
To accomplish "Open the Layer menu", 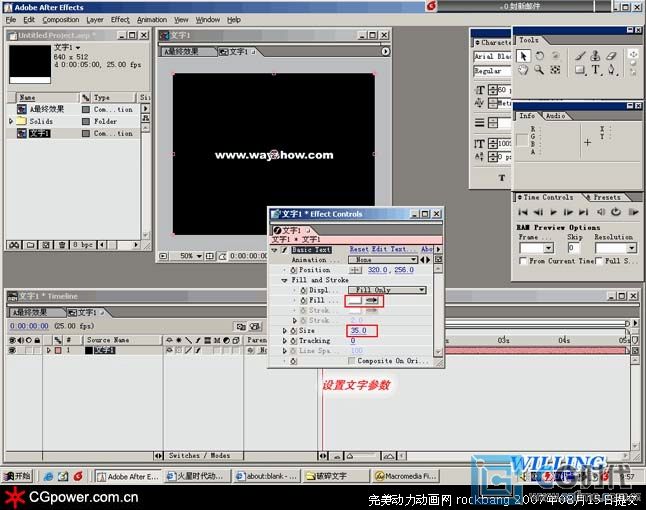I will [x=95, y=20].
